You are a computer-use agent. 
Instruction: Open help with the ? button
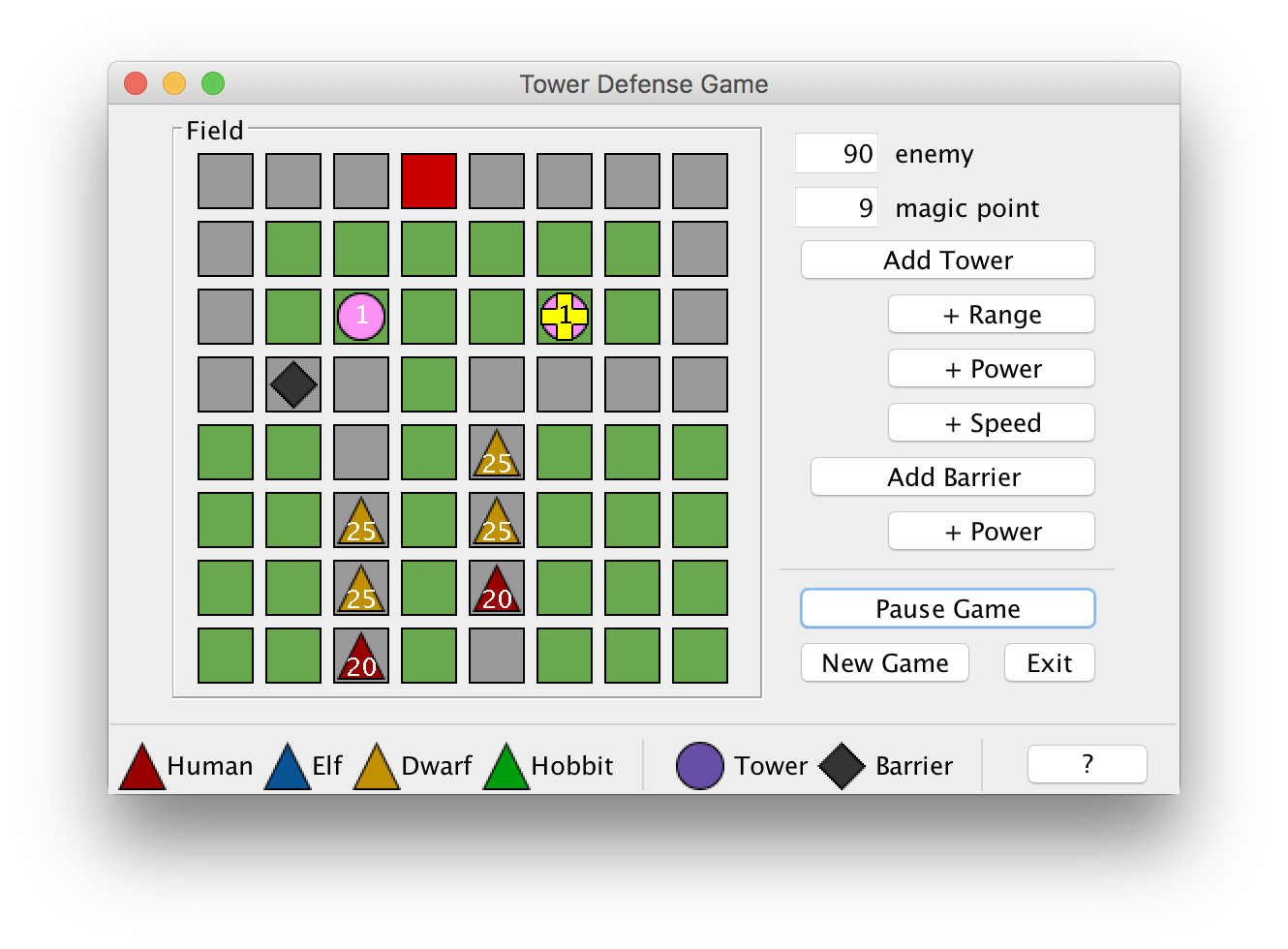[x=1087, y=764]
